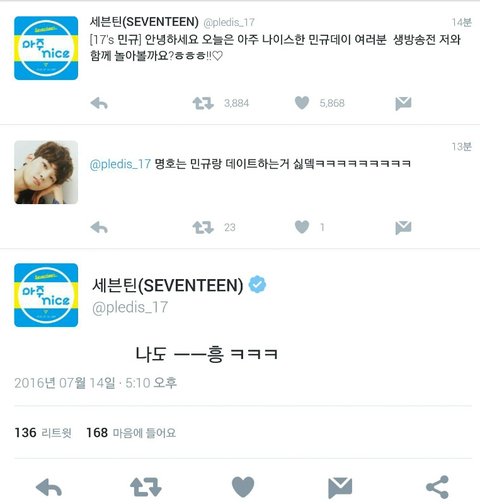The height and width of the screenshot is (504, 480).
Task: Open the @pledis_17 mention link in reply
Action: pyautogui.click(x=120, y=164)
